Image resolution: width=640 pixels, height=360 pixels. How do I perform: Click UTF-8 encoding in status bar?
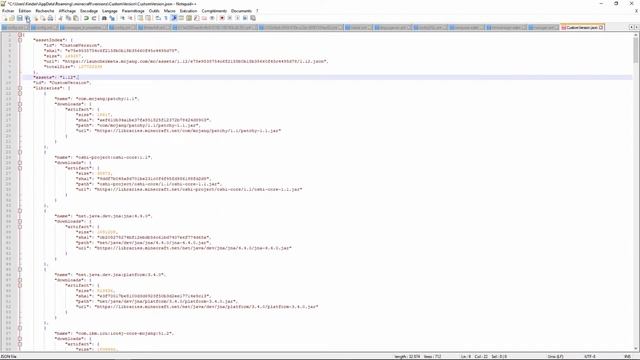(589, 356)
